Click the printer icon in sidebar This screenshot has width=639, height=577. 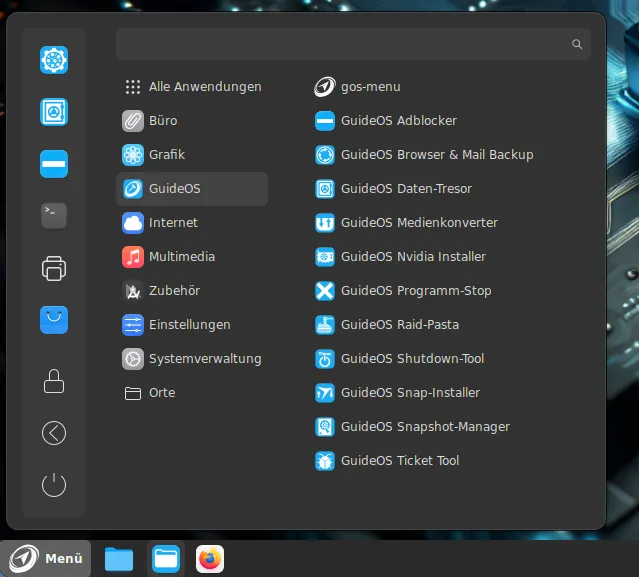[54, 268]
